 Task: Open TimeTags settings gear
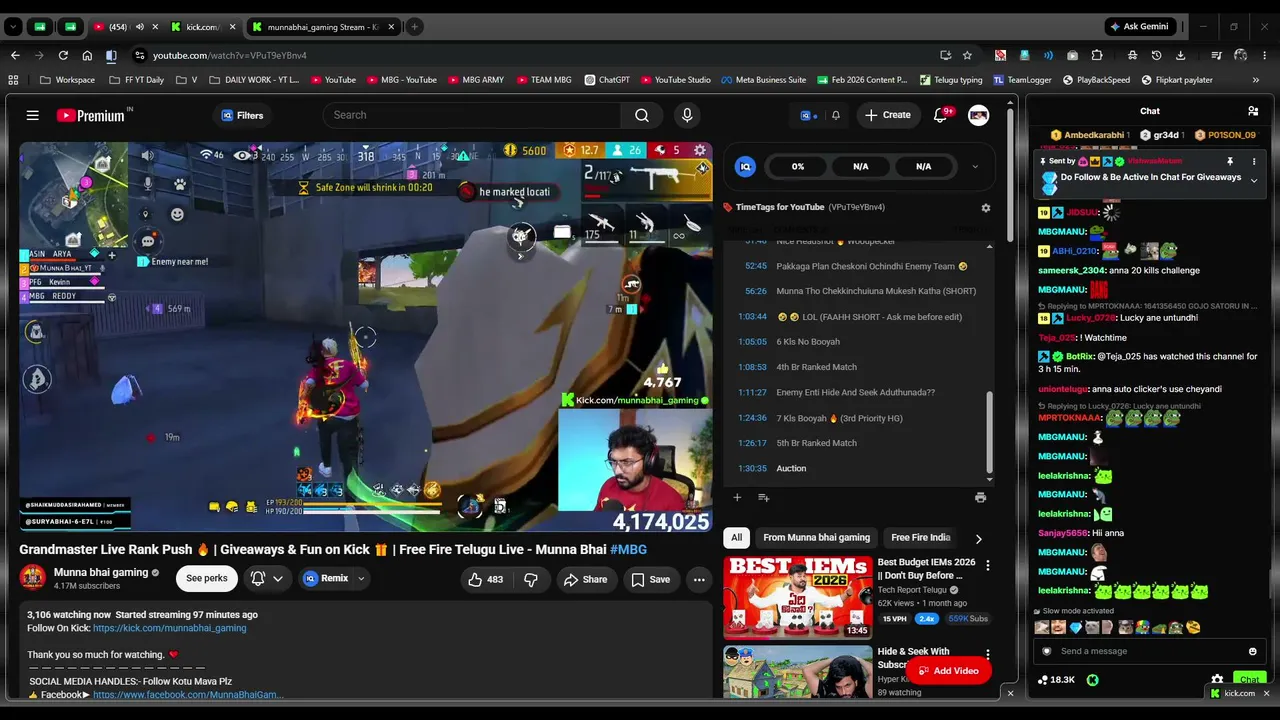tap(986, 207)
